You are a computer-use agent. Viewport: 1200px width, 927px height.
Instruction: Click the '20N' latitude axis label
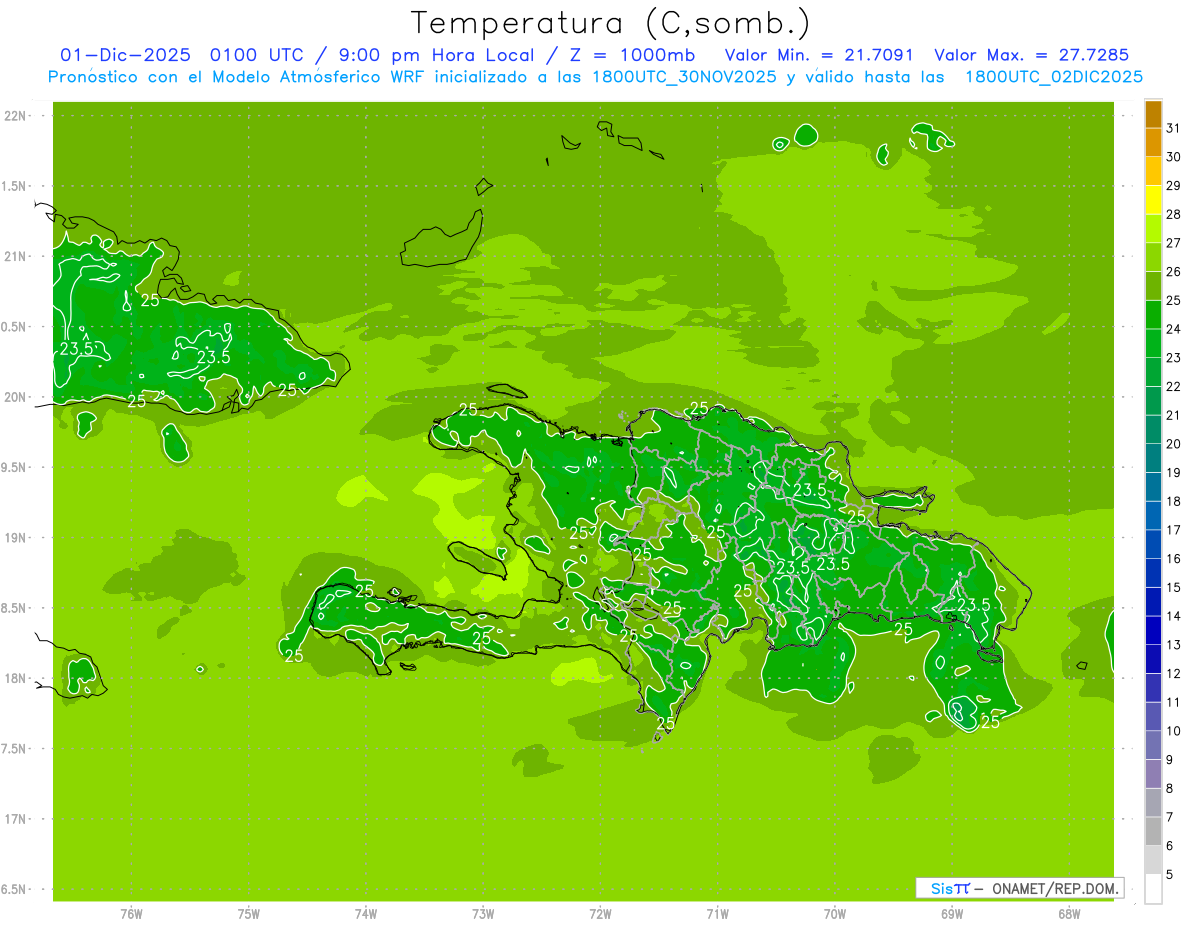pyautogui.click(x=16, y=397)
